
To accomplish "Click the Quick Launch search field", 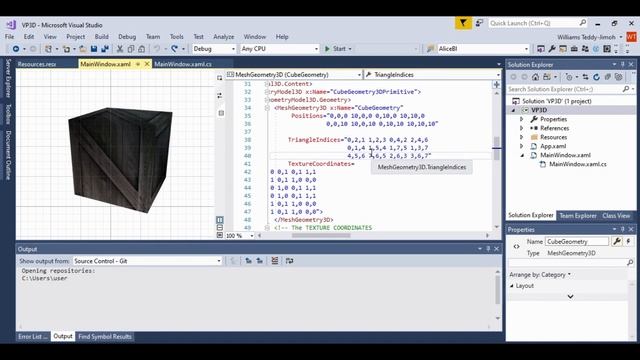I will tap(538, 23).
